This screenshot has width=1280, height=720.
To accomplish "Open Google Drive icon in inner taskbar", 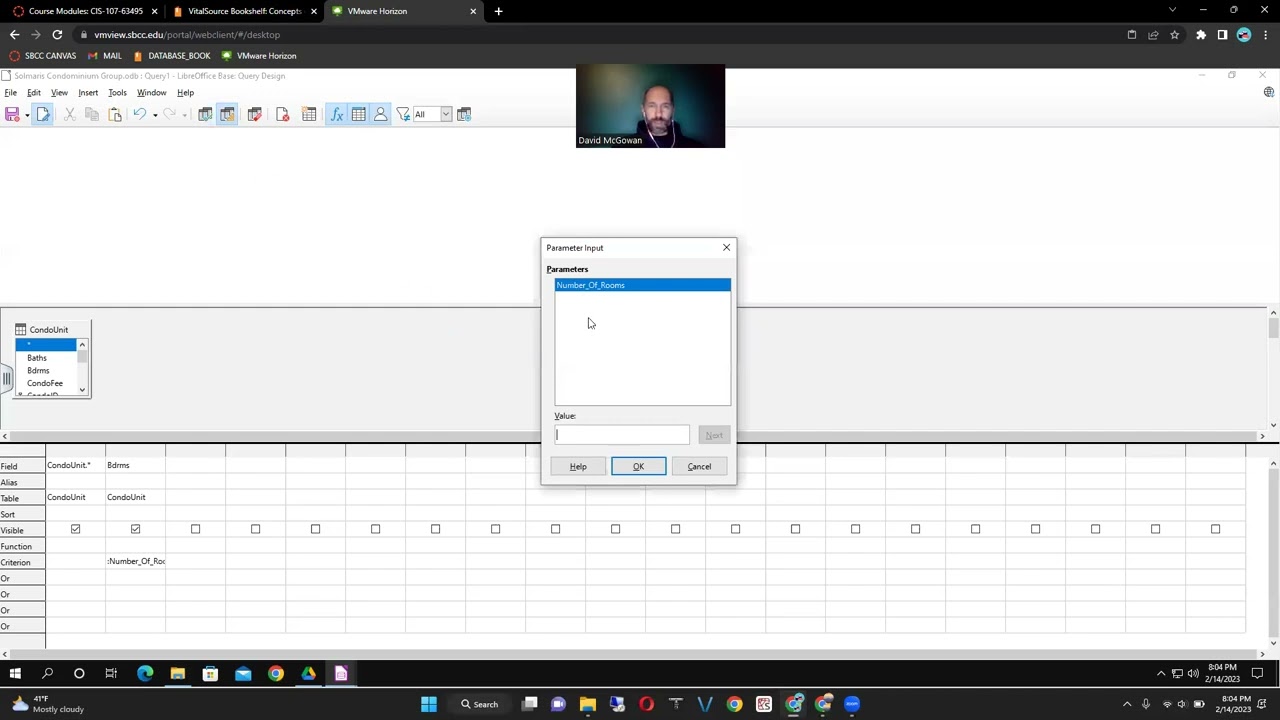I will click(x=308, y=674).
